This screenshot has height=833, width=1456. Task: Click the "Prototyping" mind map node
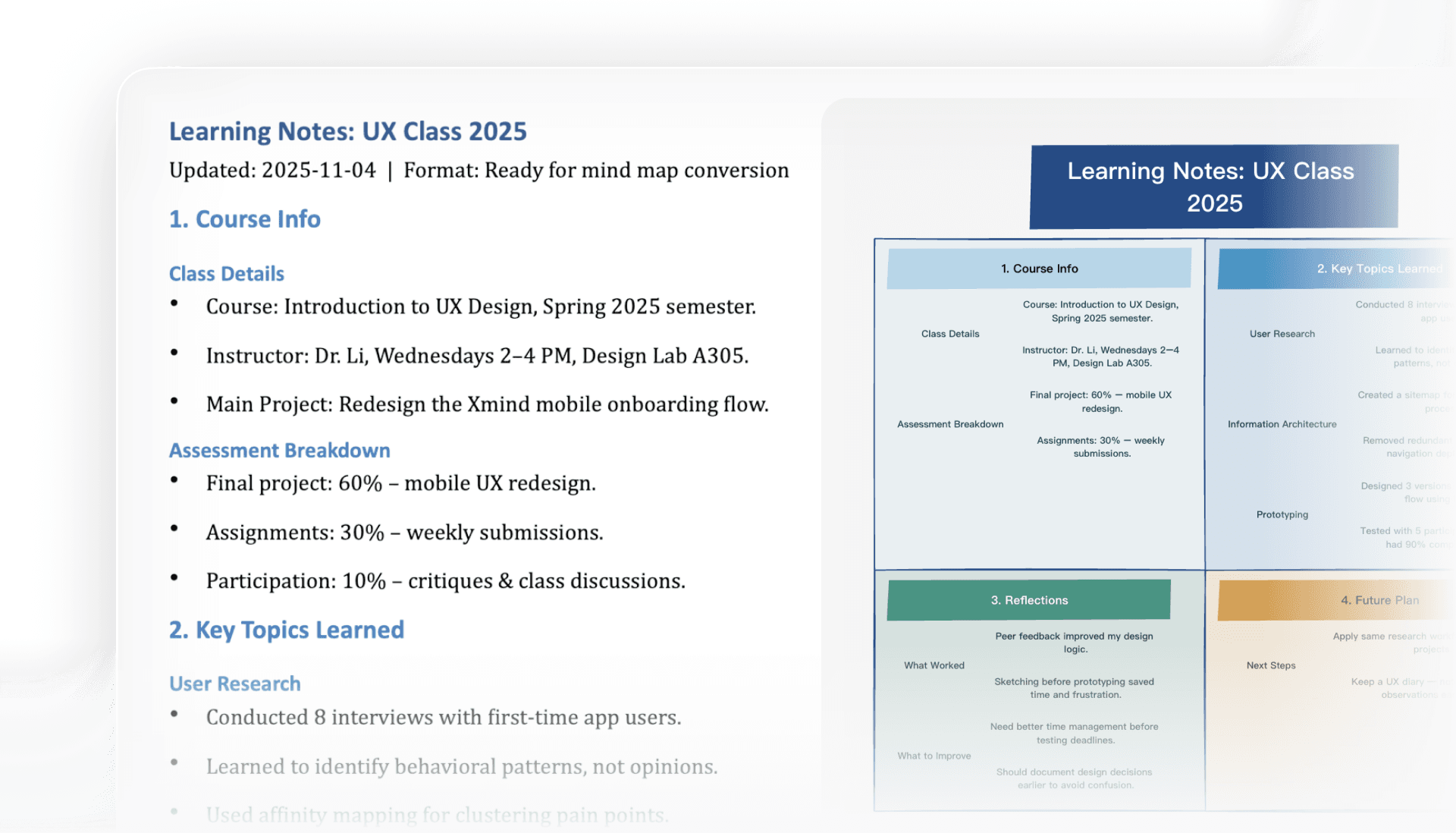[x=1282, y=514]
